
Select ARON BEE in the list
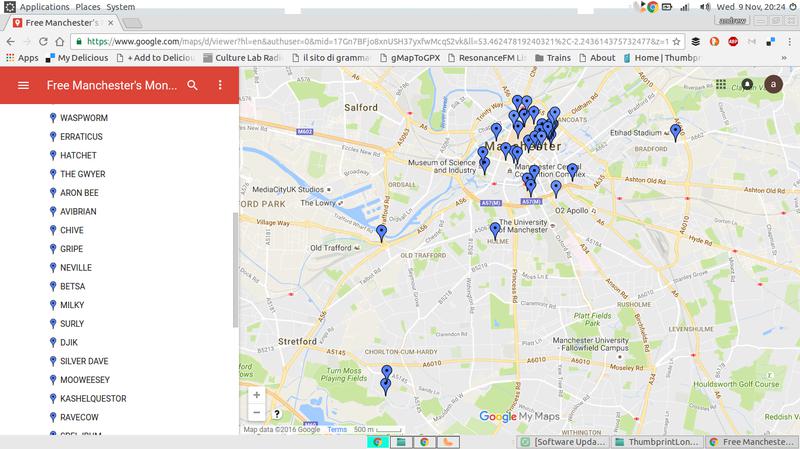79,193
